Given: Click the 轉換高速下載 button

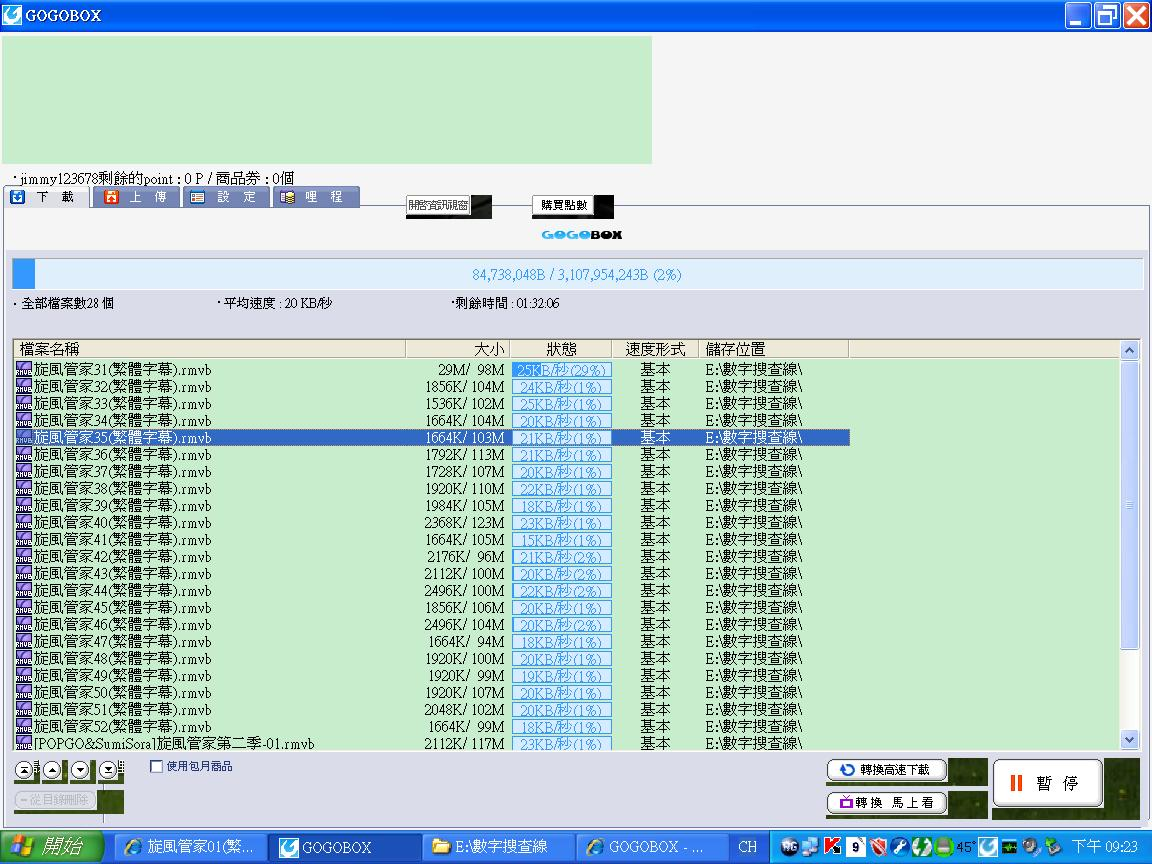Looking at the screenshot, I should click(x=886, y=770).
